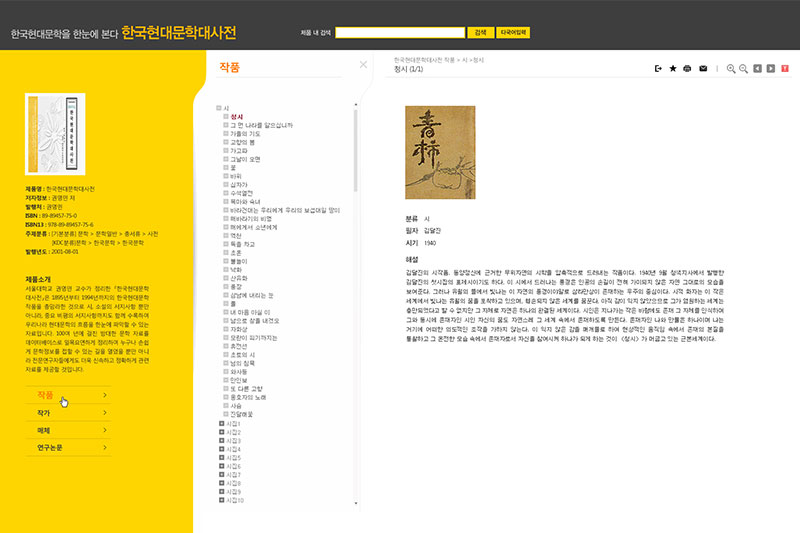Image resolution: width=800 pixels, height=533 pixels.
Task: Select the 자화상 tree item
Action: pos(238,329)
